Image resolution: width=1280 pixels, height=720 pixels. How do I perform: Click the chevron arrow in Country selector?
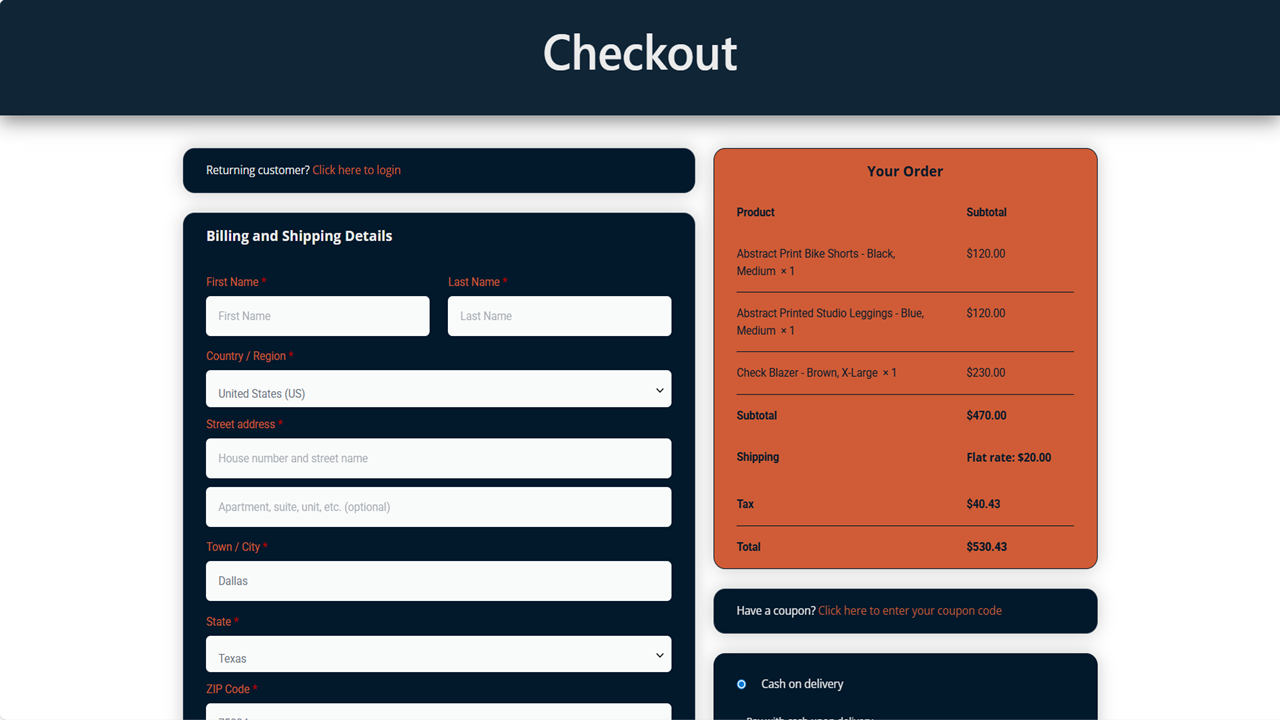click(x=659, y=390)
